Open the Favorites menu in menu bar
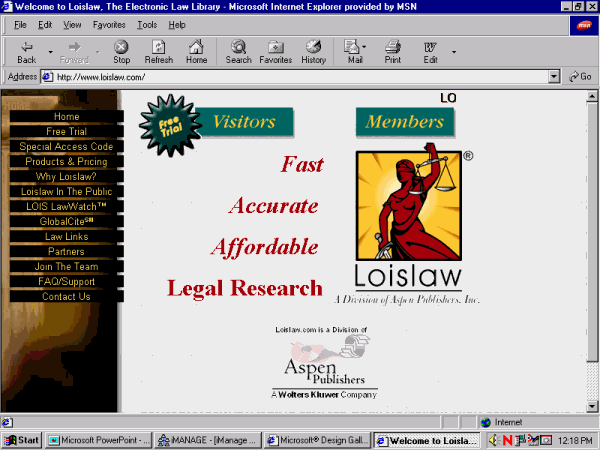 (x=109, y=24)
